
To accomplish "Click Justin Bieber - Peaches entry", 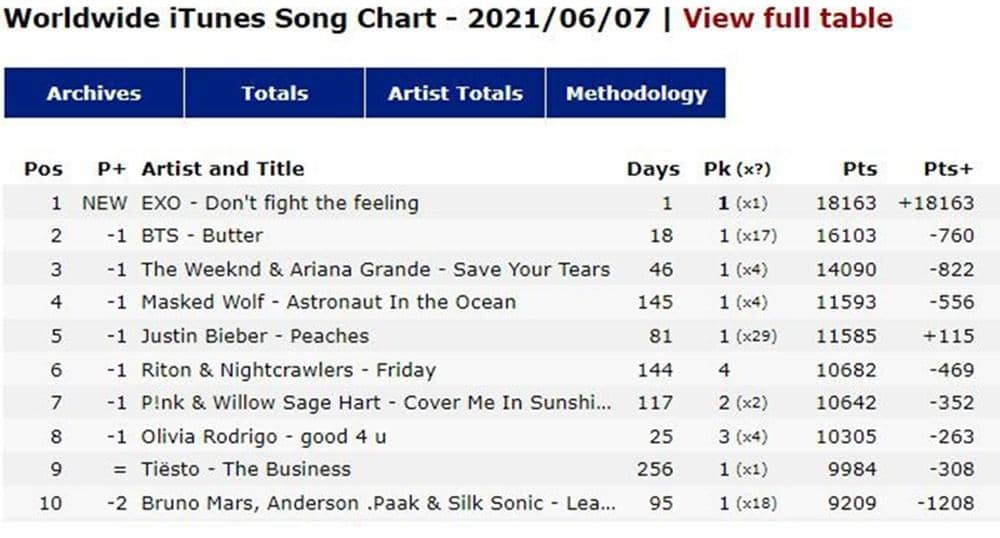I will point(255,336).
